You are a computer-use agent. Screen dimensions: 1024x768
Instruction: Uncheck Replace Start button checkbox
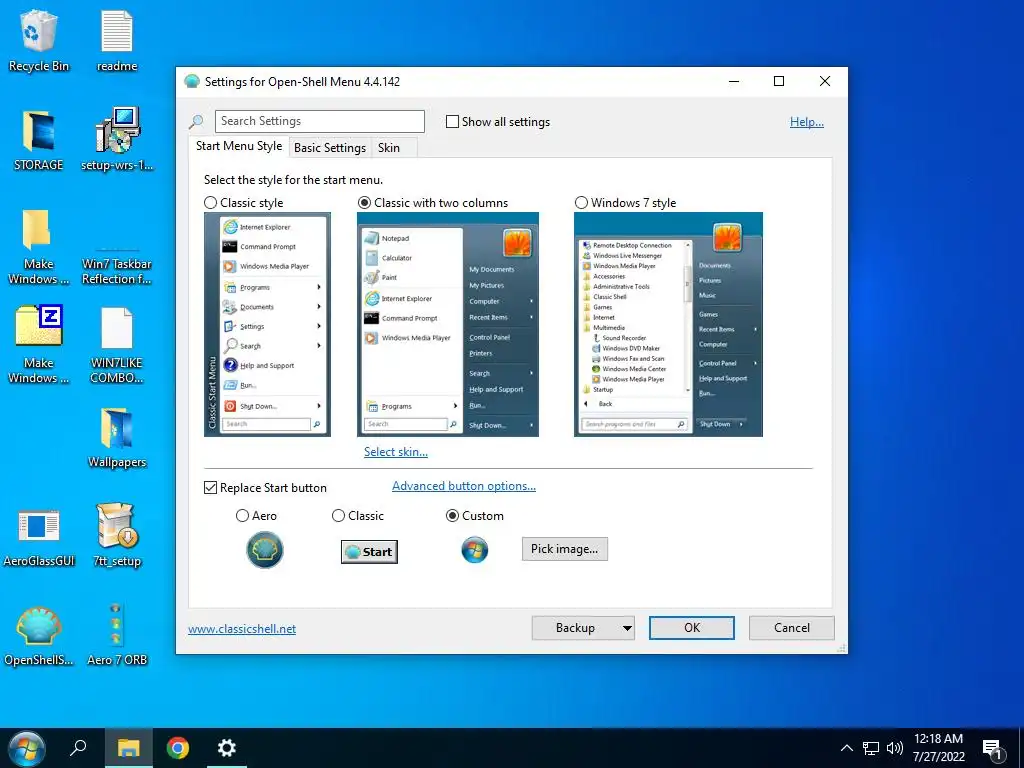pos(210,488)
